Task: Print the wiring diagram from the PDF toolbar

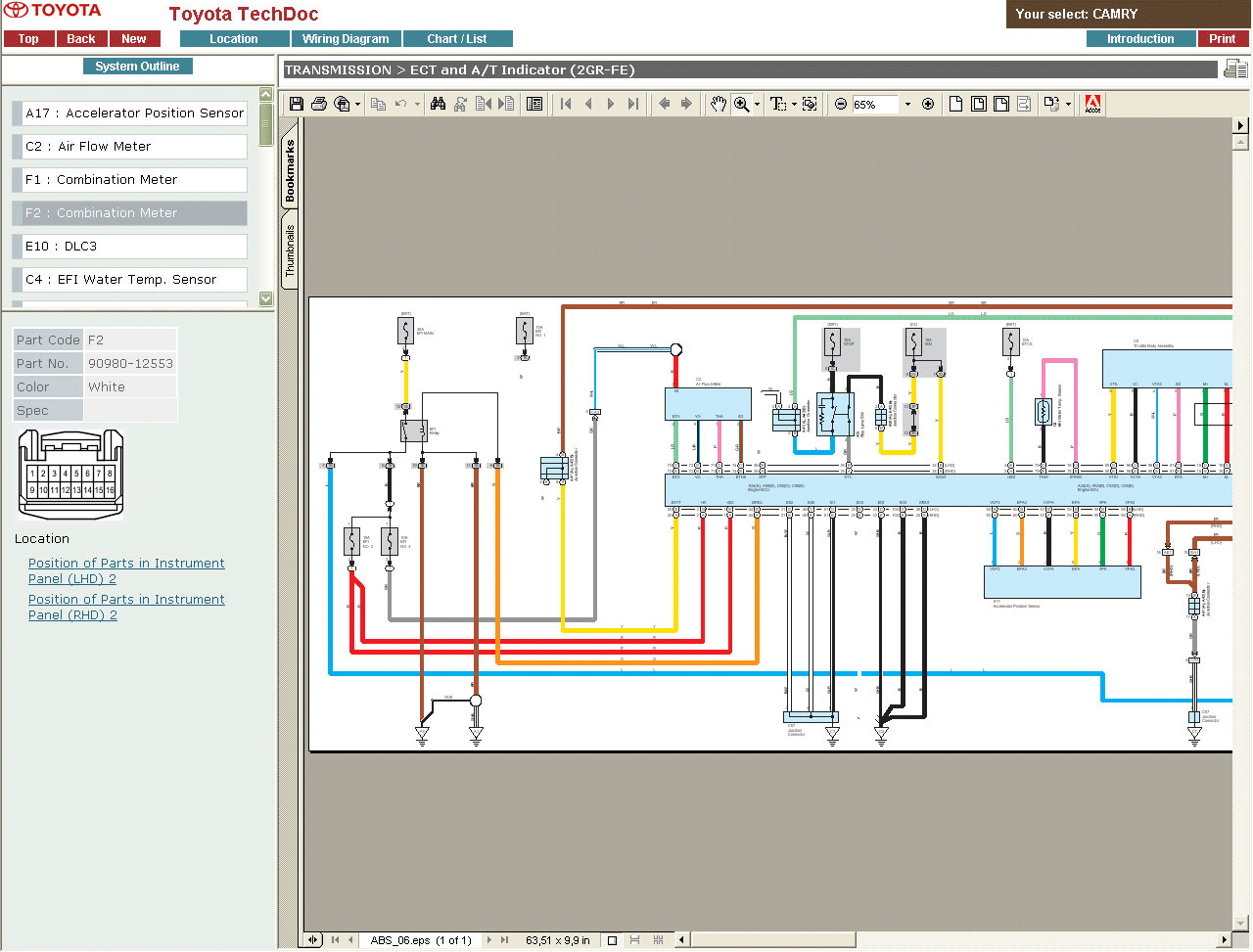Action: pyautogui.click(x=319, y=104)
